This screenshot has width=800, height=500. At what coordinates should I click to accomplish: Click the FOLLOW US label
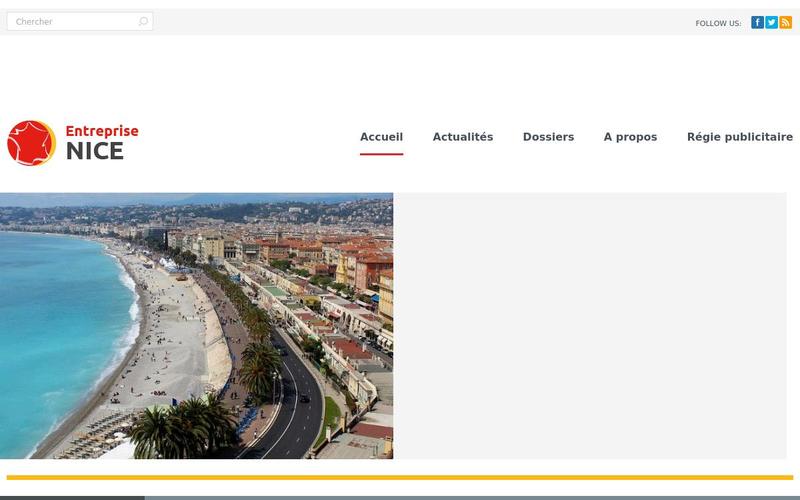718,23
